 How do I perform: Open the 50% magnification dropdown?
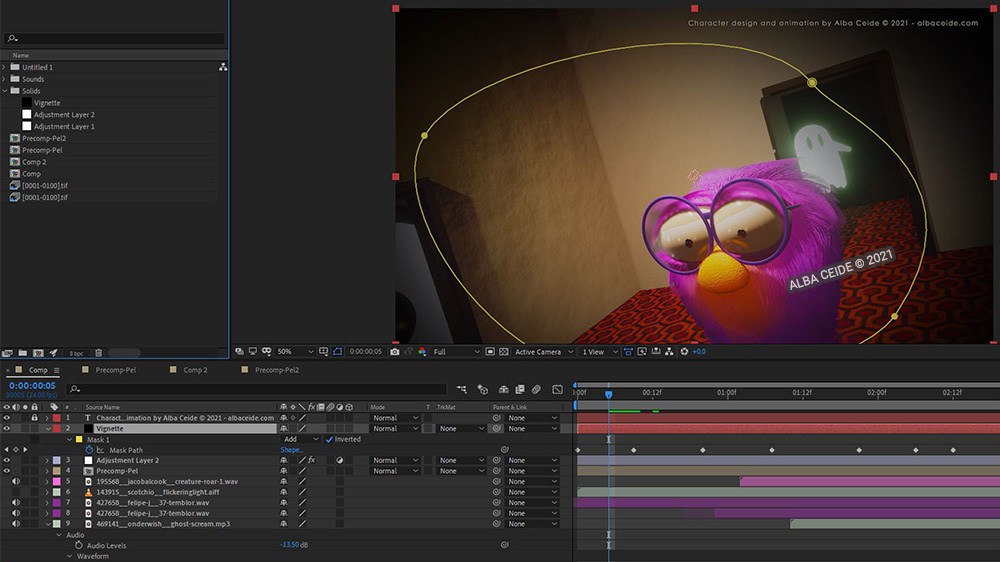[295, 351]
